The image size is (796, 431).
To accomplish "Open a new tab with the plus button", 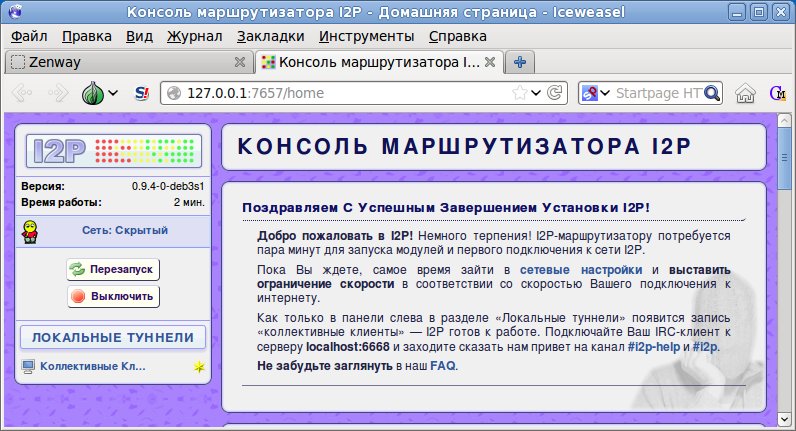I will (520, 62).
